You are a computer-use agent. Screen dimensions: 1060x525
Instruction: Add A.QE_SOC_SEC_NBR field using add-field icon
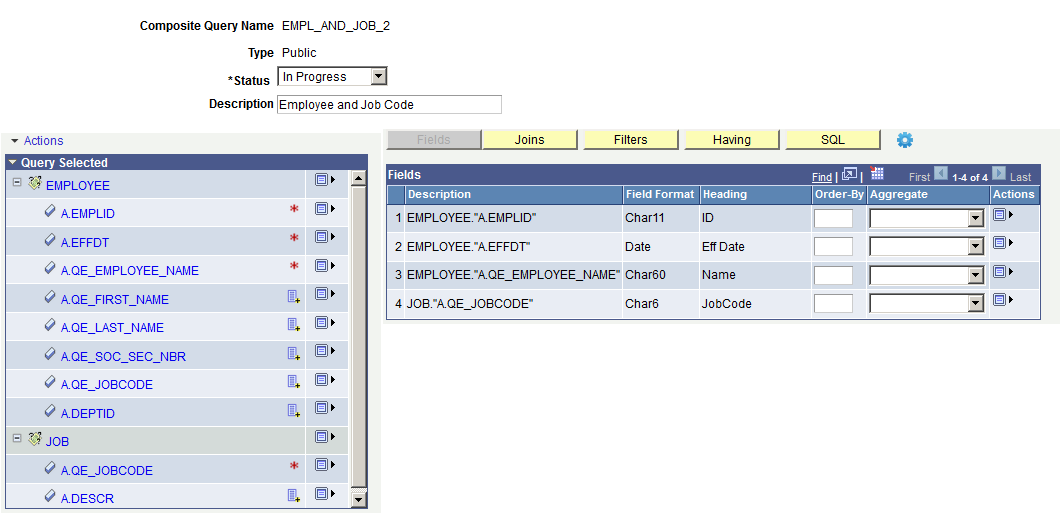293,353
